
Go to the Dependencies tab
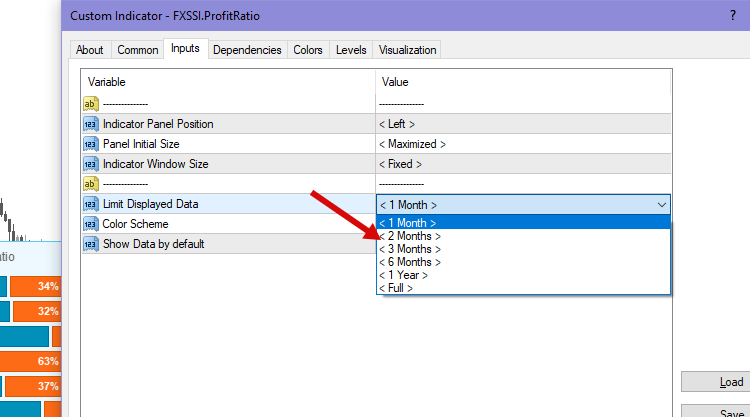point(248,50)
